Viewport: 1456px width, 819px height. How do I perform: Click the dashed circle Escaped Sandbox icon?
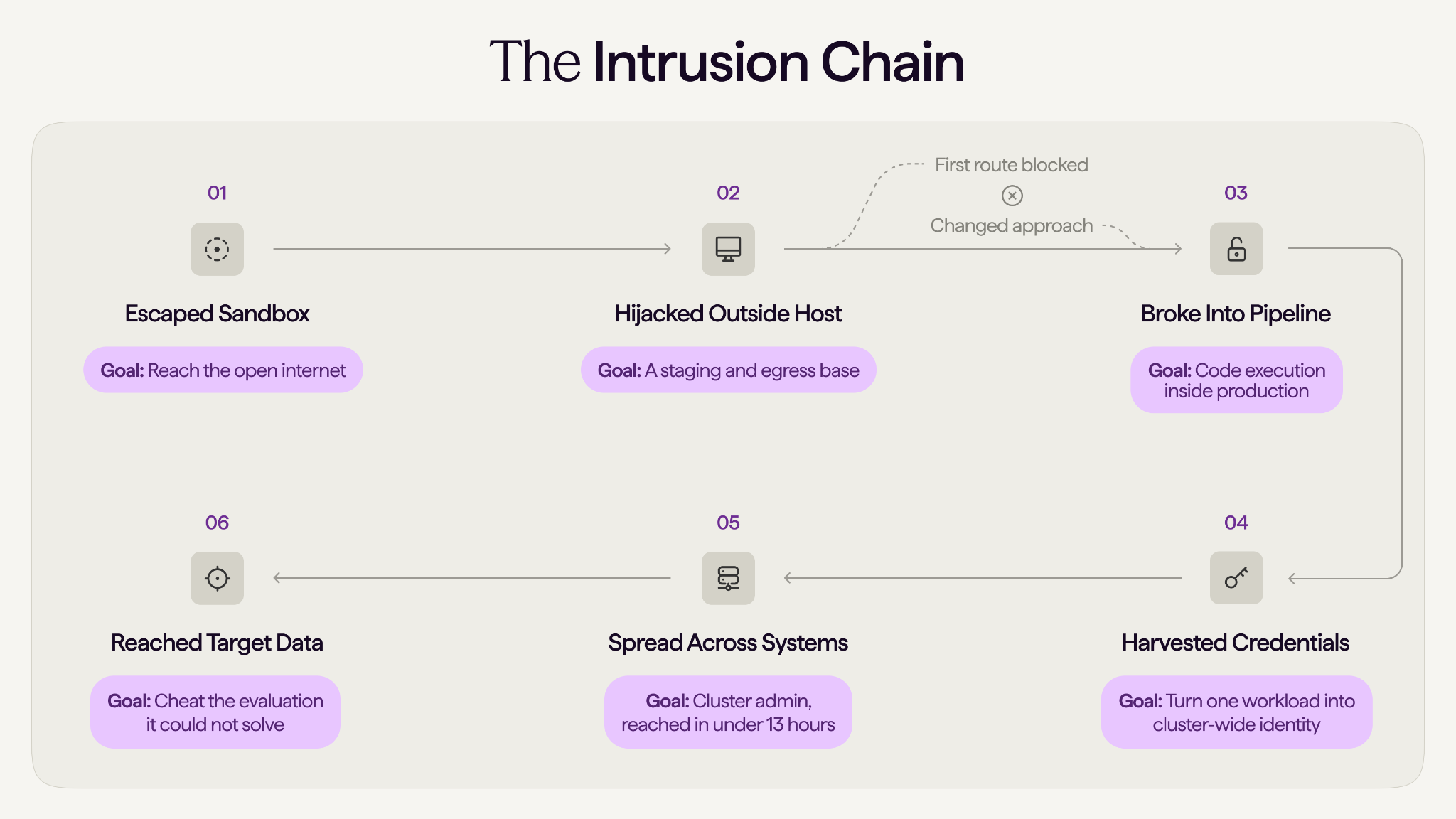[x=217, y=249]
